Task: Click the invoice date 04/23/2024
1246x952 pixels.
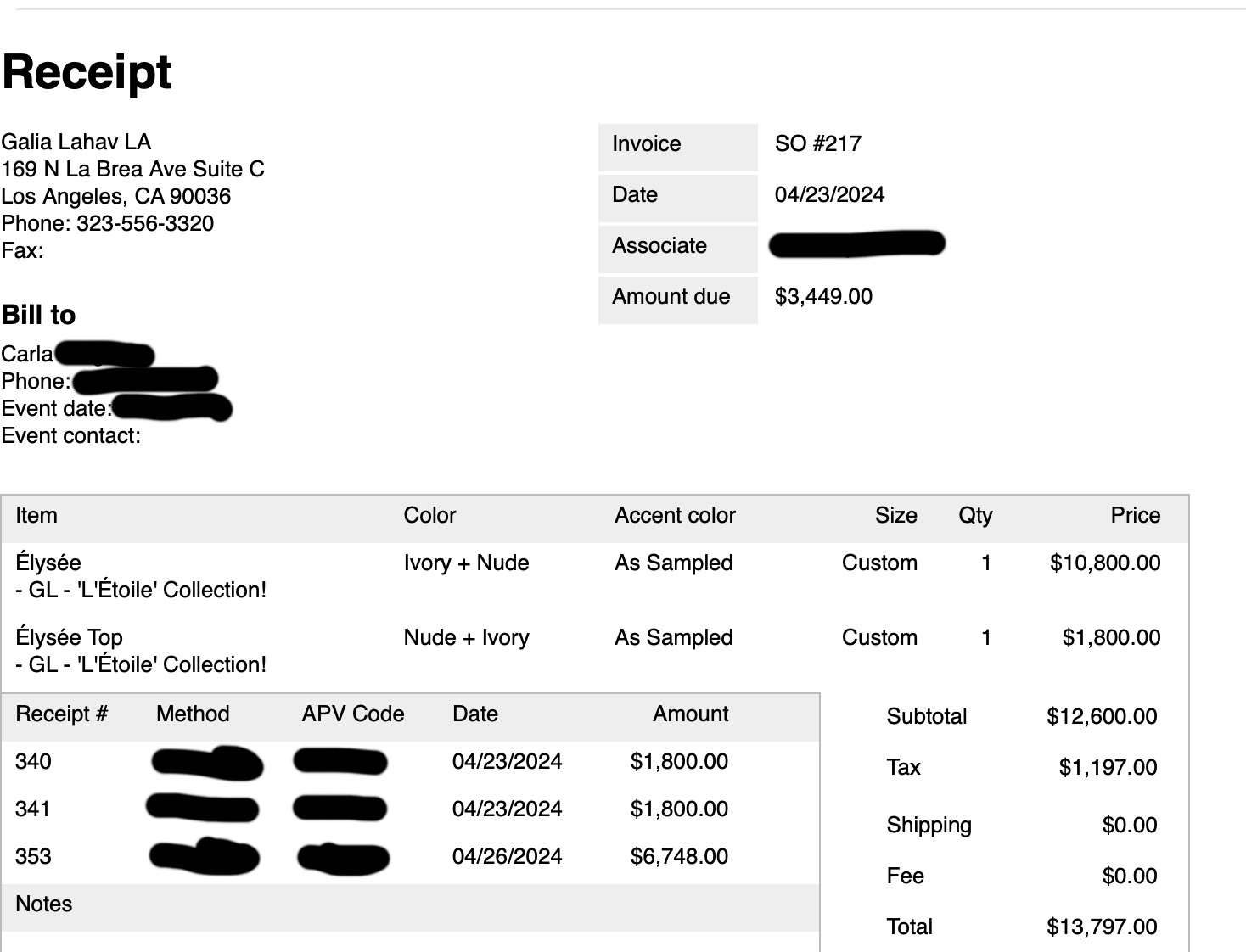Action: point(829,194)
